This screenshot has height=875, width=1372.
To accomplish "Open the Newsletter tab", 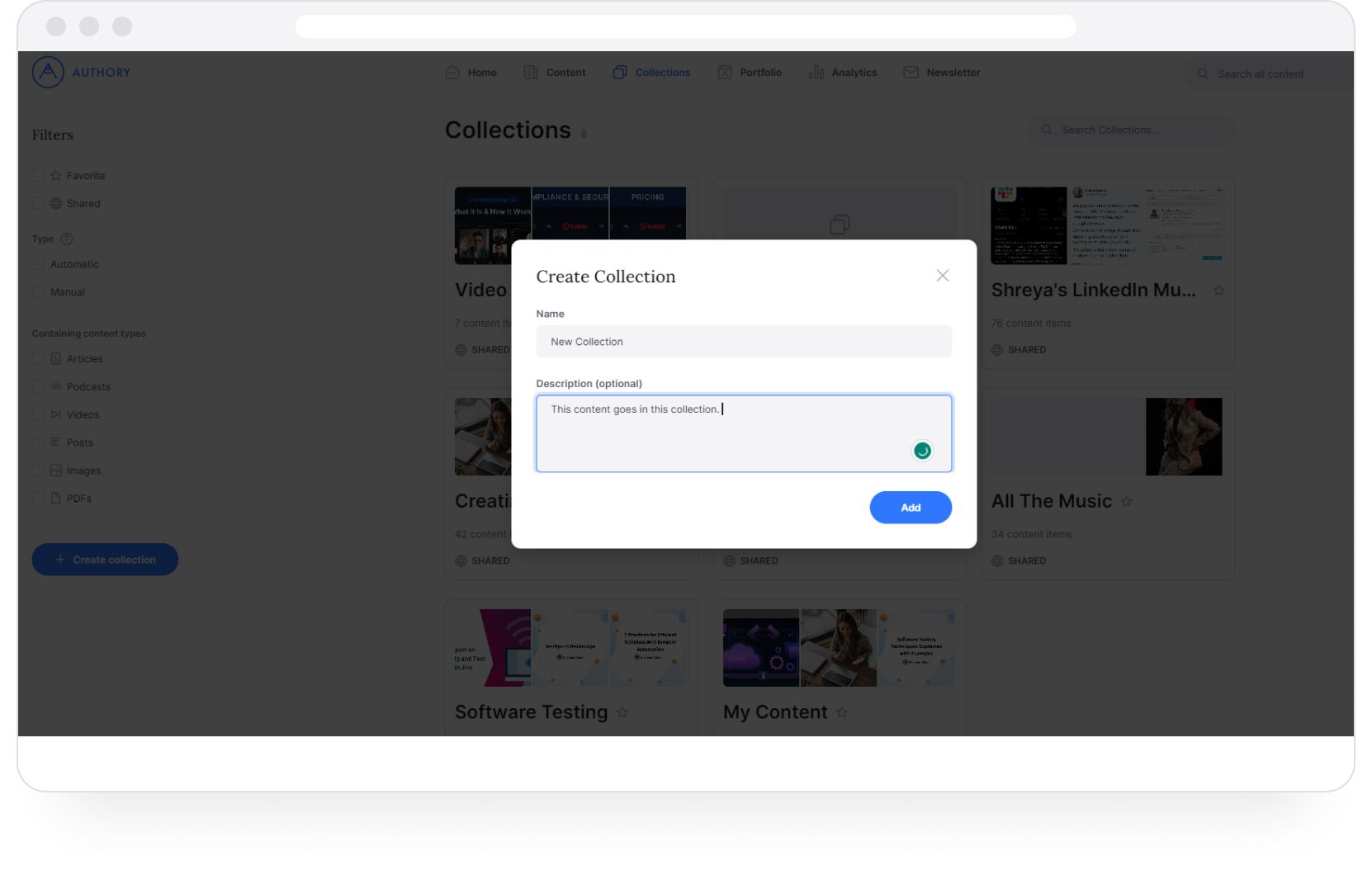I will tap(942, 73).
